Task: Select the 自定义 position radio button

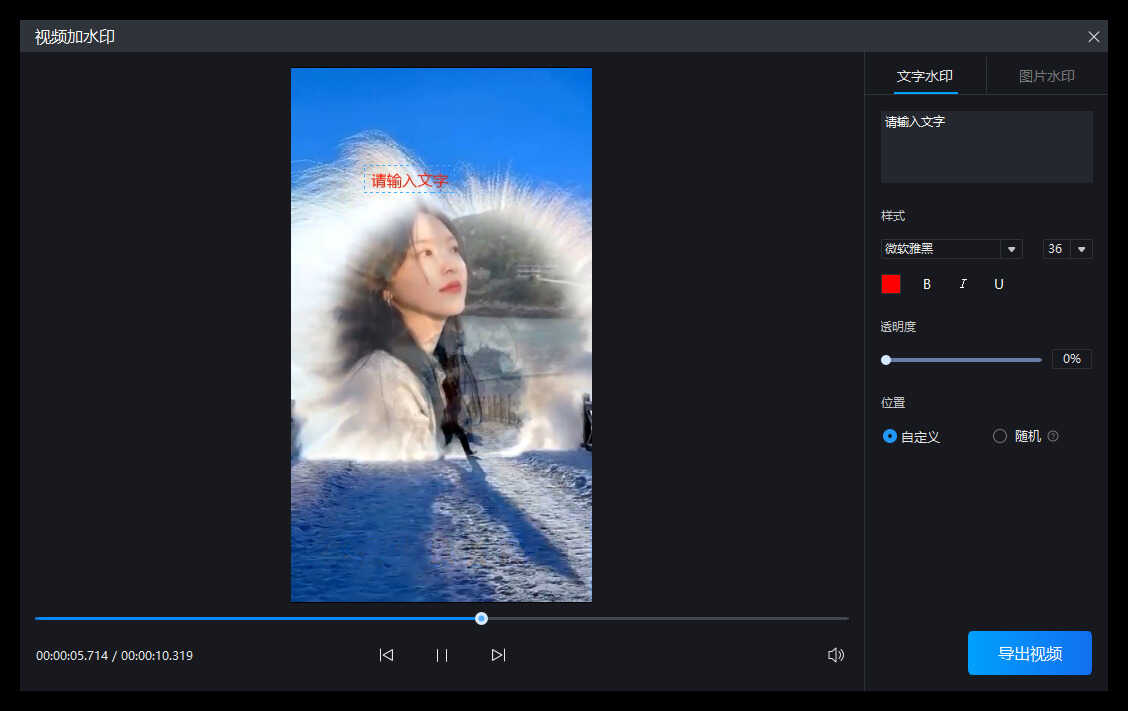Action: (890, 436)
